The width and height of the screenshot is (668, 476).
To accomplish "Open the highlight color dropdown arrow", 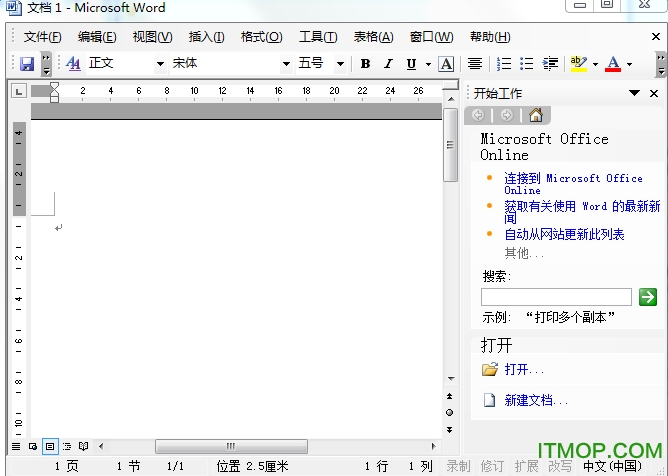I will (x=595, y=64).
